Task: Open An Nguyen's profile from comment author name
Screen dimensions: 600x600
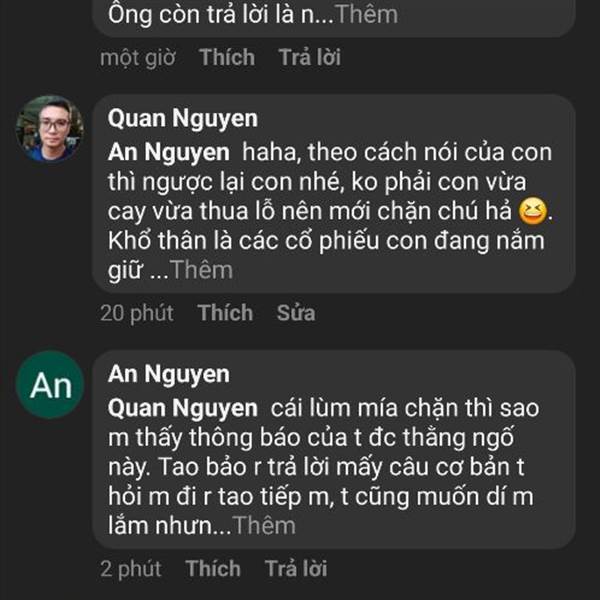Action: tap(168, 375)
